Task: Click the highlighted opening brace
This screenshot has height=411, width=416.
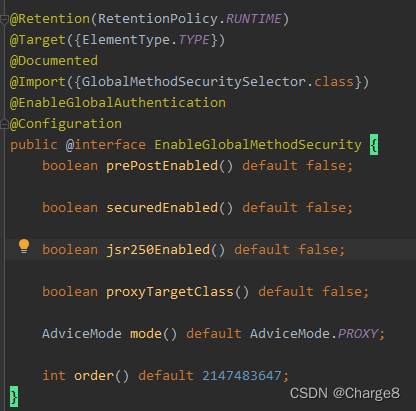Action: tap(374, 145)
